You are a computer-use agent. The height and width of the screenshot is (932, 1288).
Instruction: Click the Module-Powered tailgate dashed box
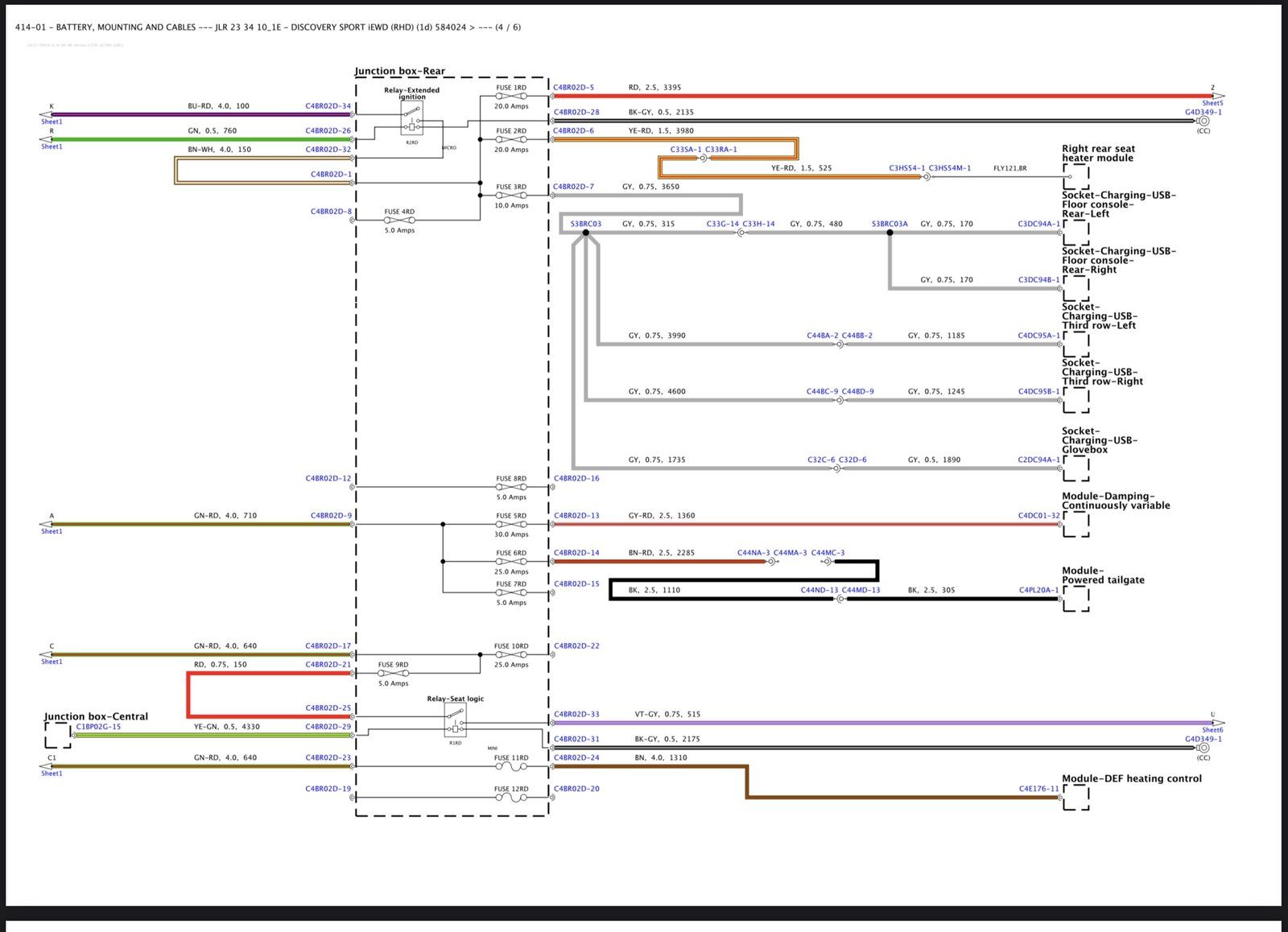coord(1076,599)
